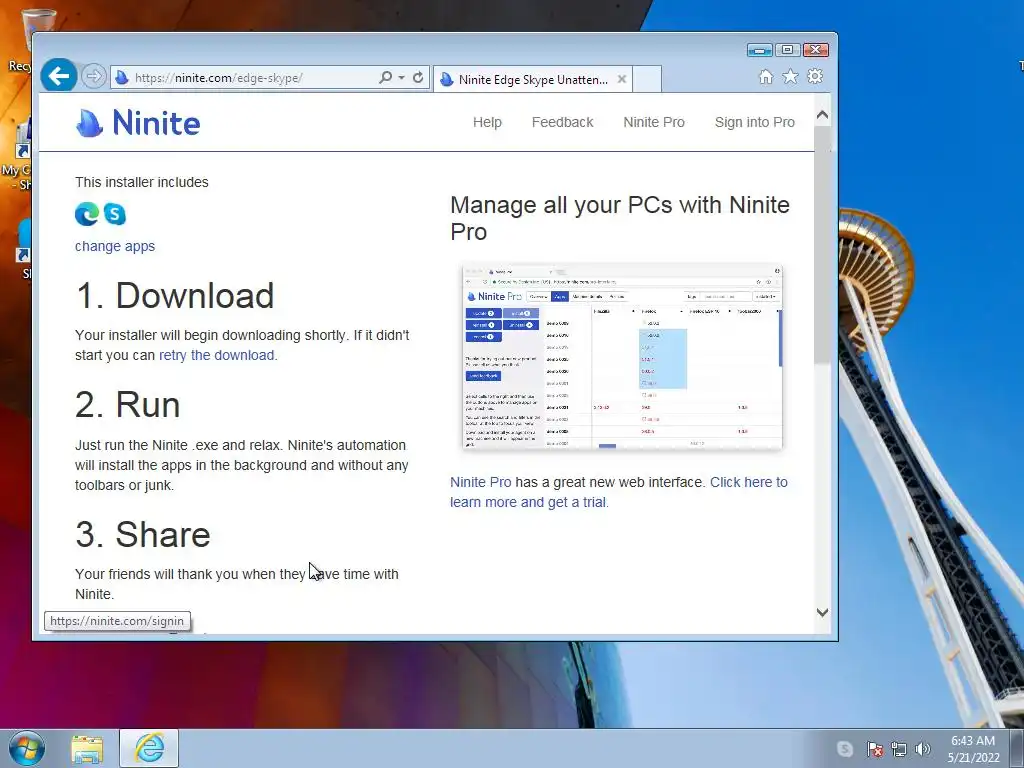This screenshot has height=768, width=1024.
Task: Open the Help page link
Action: [x=487, y=122]
